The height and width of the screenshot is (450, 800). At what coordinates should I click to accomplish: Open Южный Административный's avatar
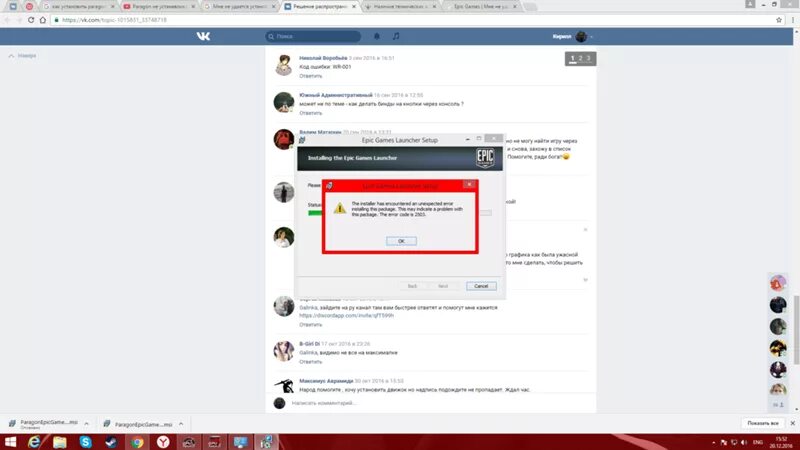[284, 102]
